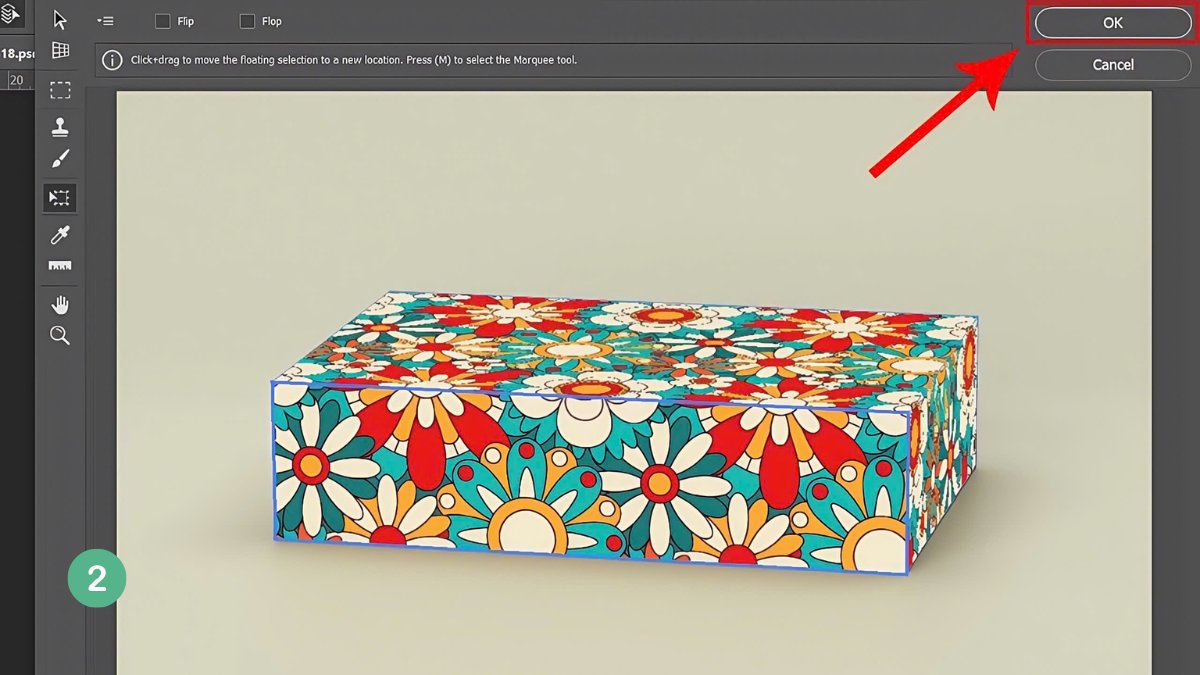1200x675 pixels.
Task: Switch to the 18.psd document tab
Action: (17, 53)
